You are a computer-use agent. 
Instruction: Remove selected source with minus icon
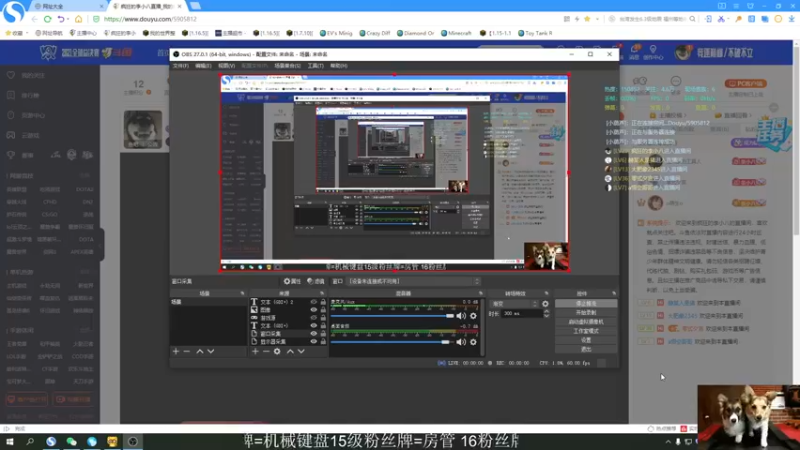tap(266, 352)
